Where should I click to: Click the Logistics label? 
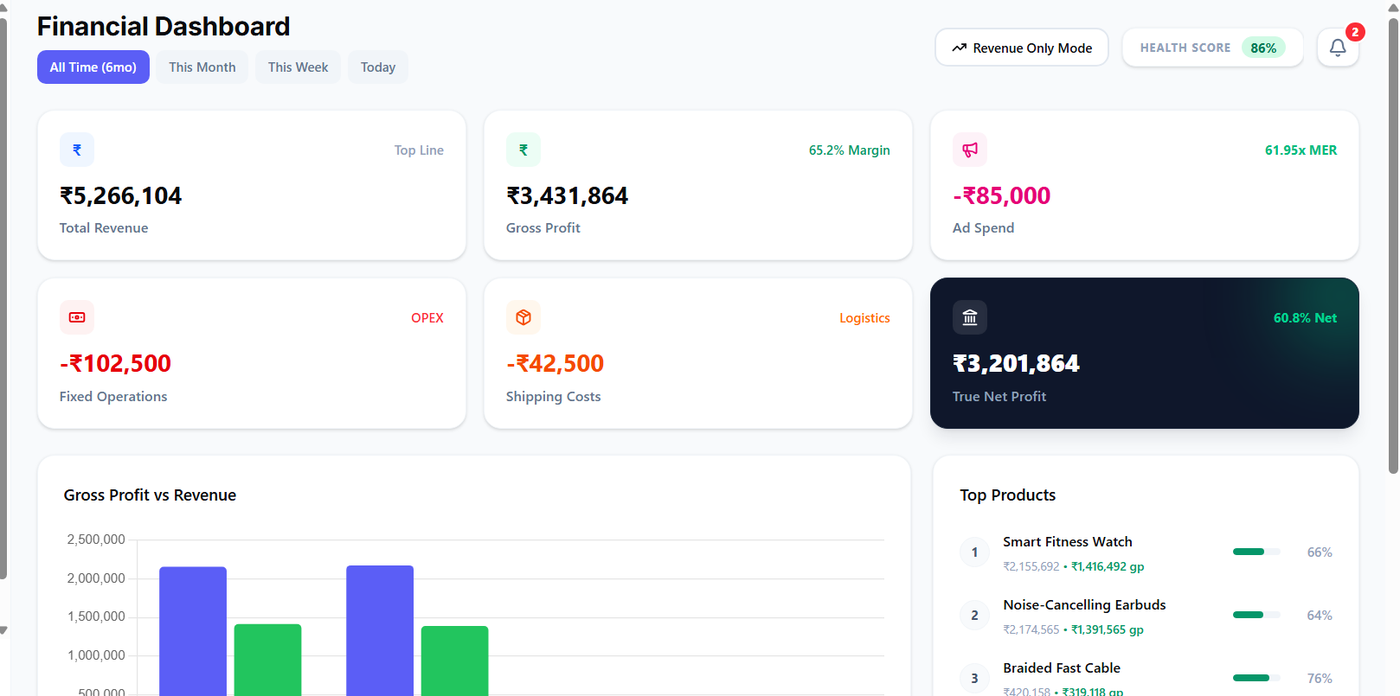tap(864, 318)
